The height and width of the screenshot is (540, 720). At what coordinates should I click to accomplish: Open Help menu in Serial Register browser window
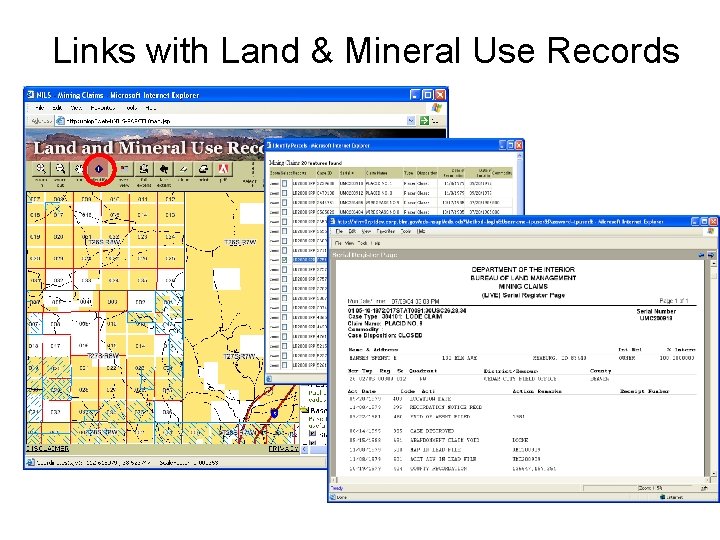point(421,231)
